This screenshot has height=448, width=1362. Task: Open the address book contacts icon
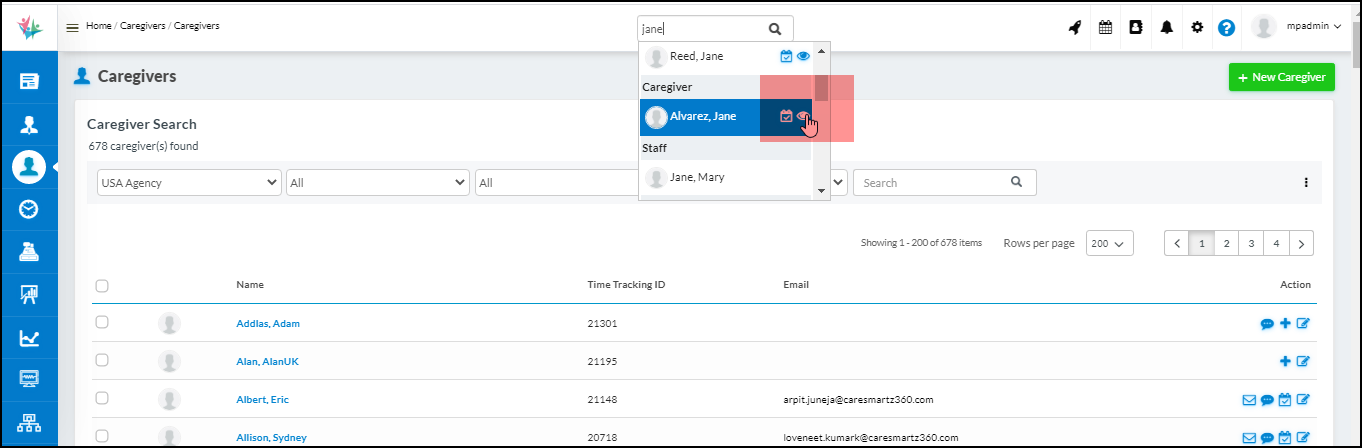pos(1136,27)
